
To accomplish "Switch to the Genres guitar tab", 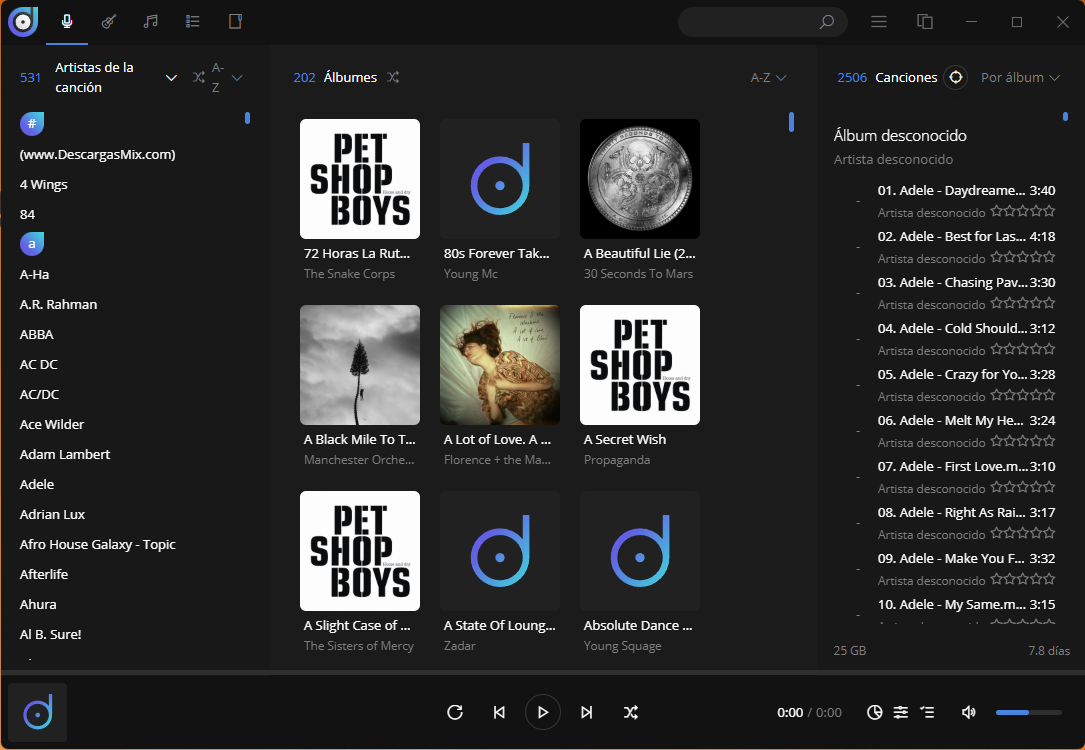I will click(109, 21).
